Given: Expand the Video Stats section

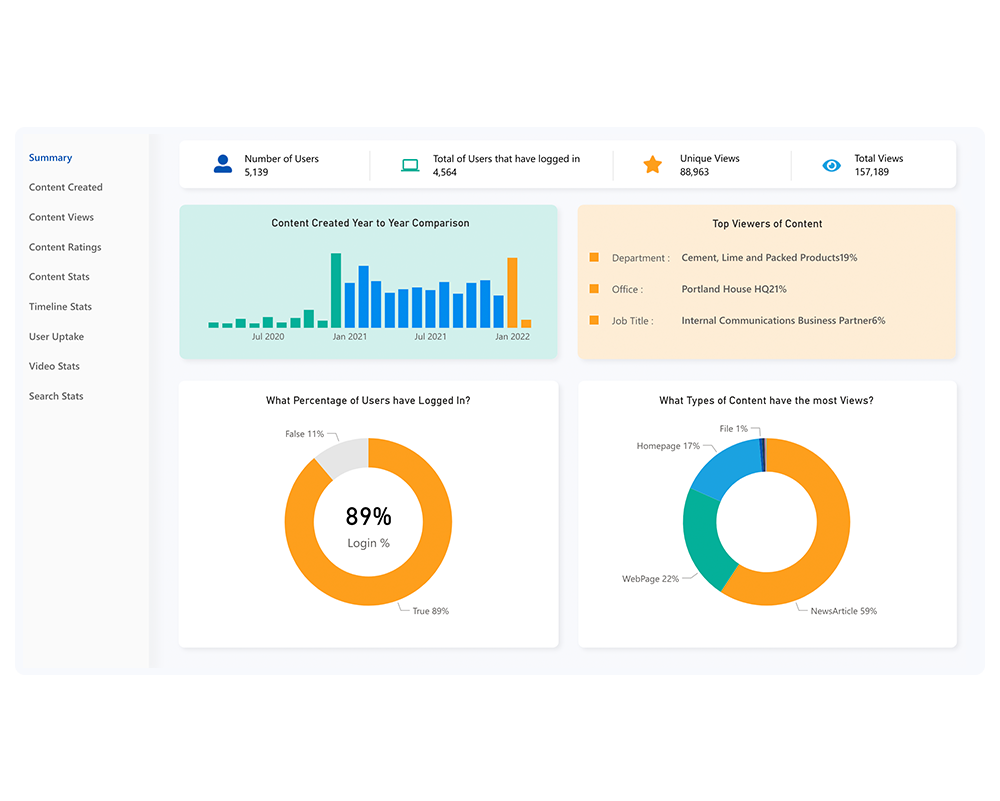Looking at the screenshot, I should (x=56, y=366).
